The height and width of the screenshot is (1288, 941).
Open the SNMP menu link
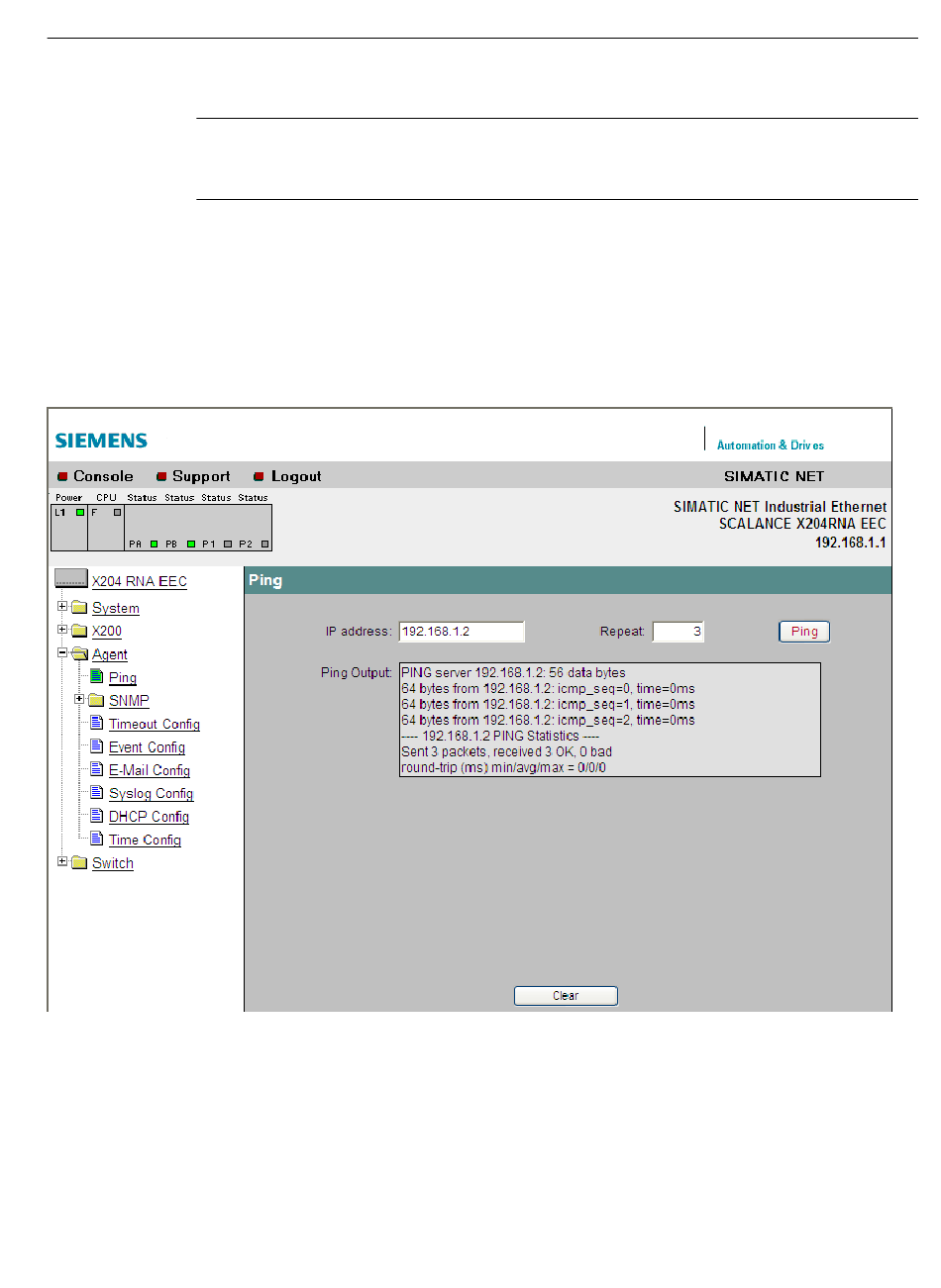[129, 700]
